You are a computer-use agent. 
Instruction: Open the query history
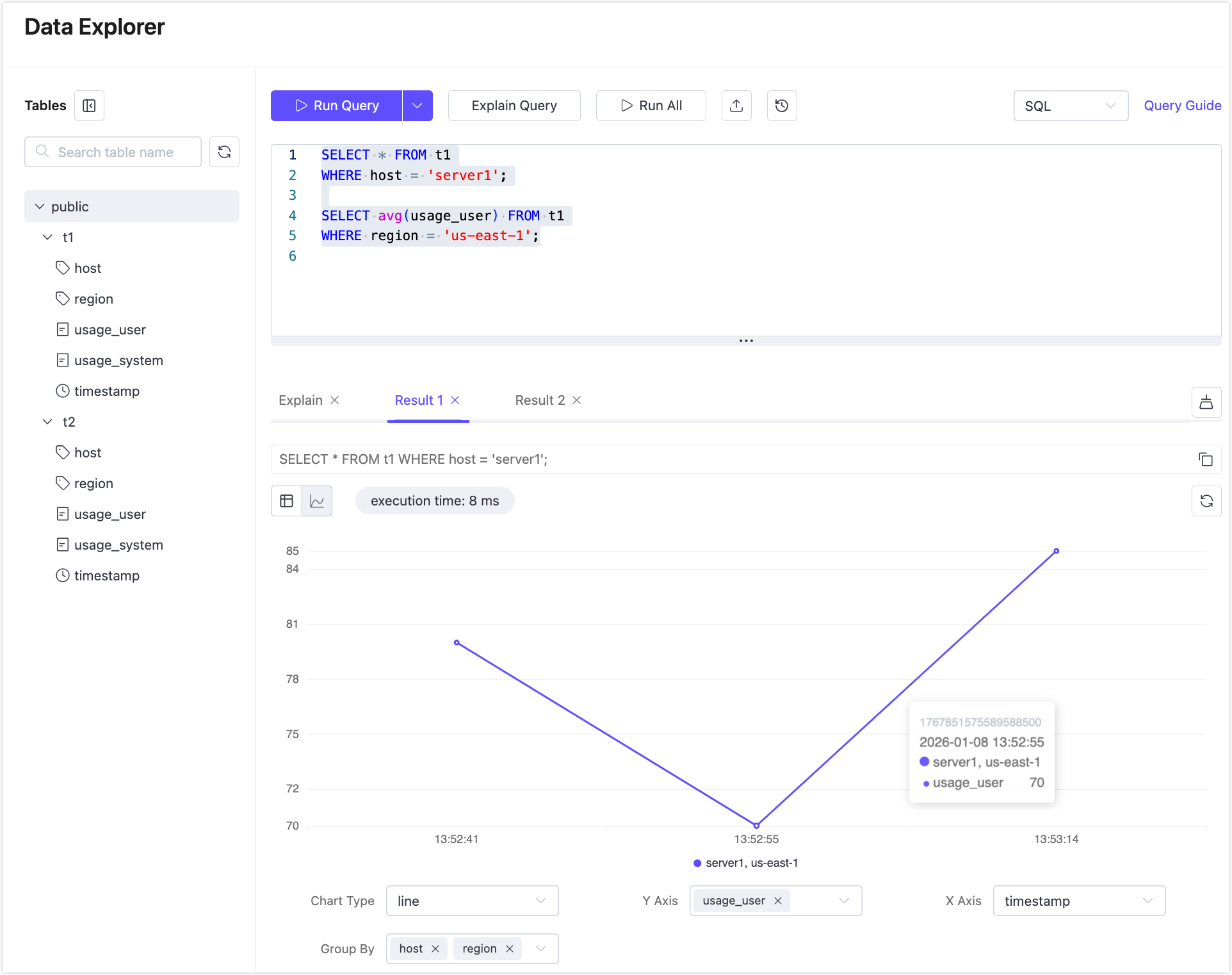coord(782,106)
